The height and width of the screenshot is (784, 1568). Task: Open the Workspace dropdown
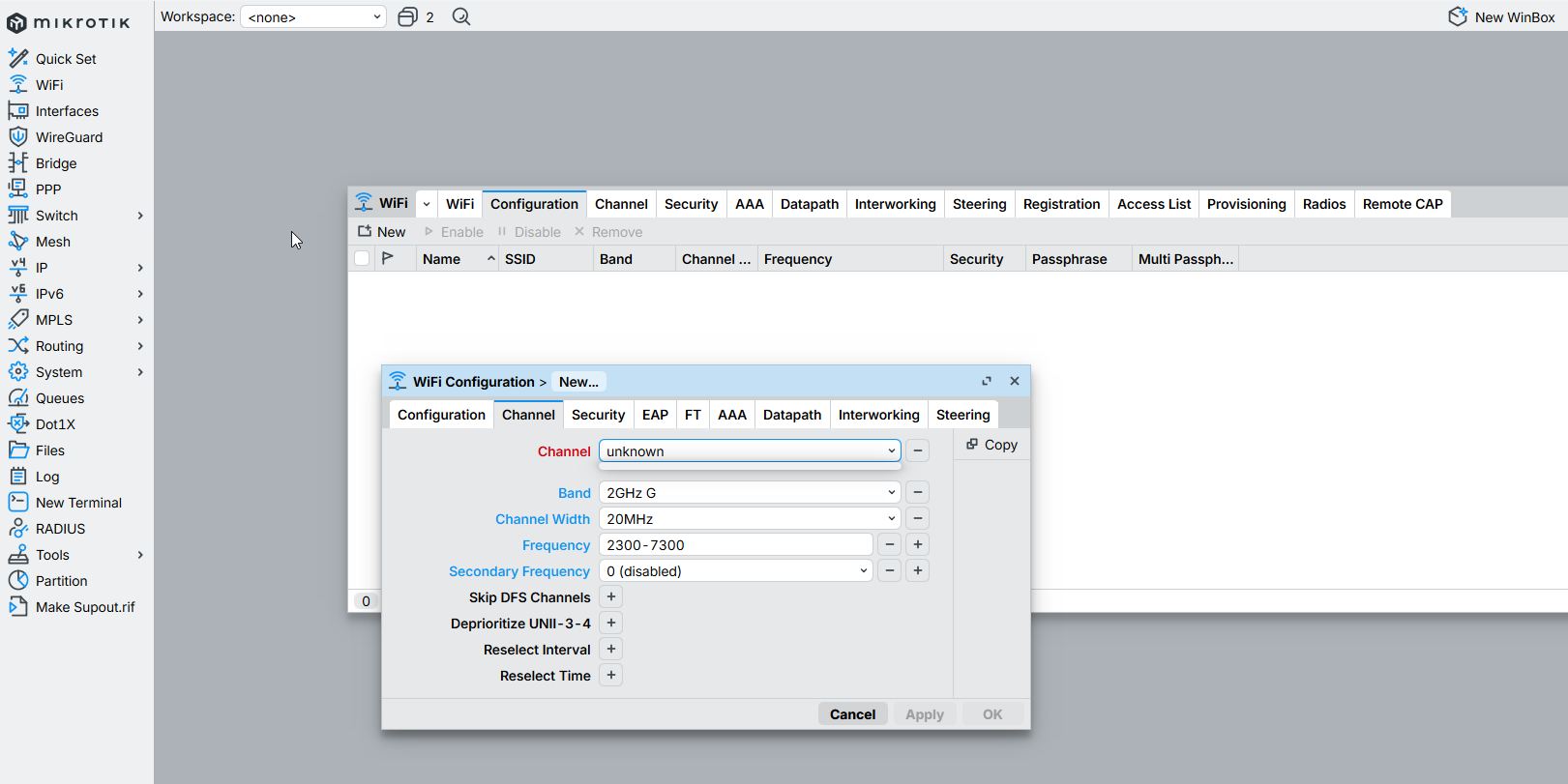pyautogui.click(x=312, y=17)
